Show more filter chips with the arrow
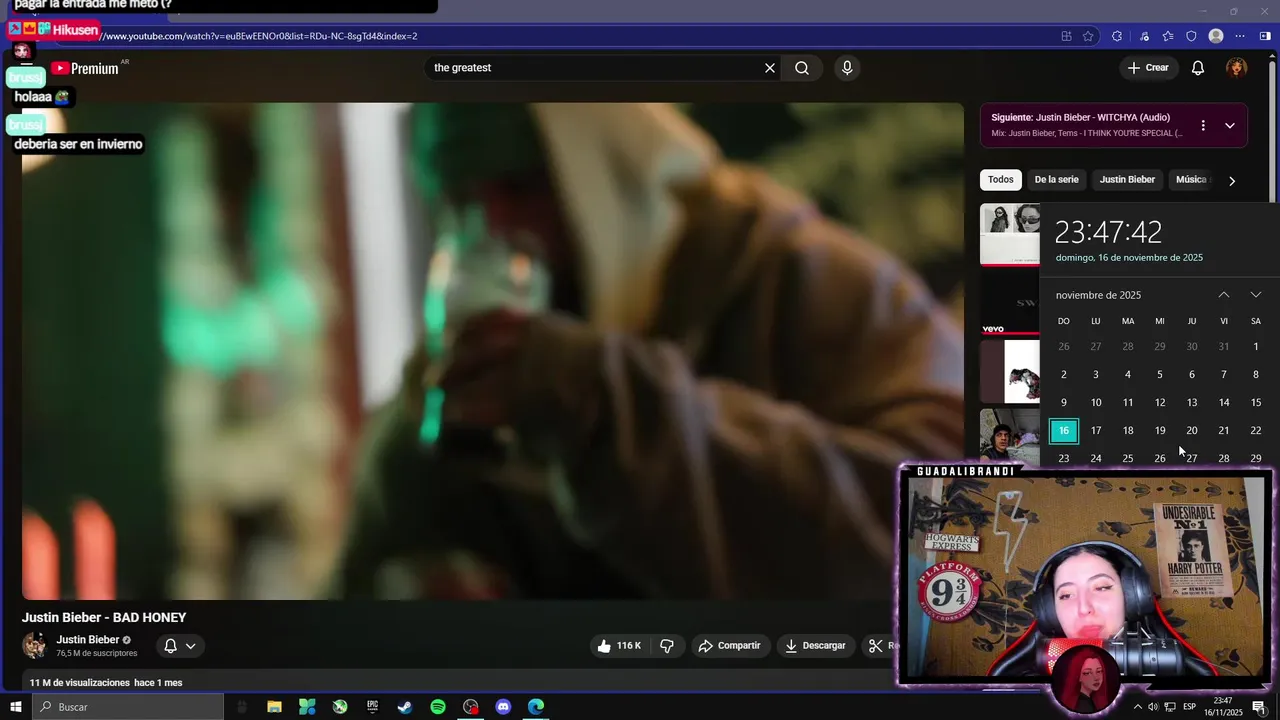 pos(1232,181)
